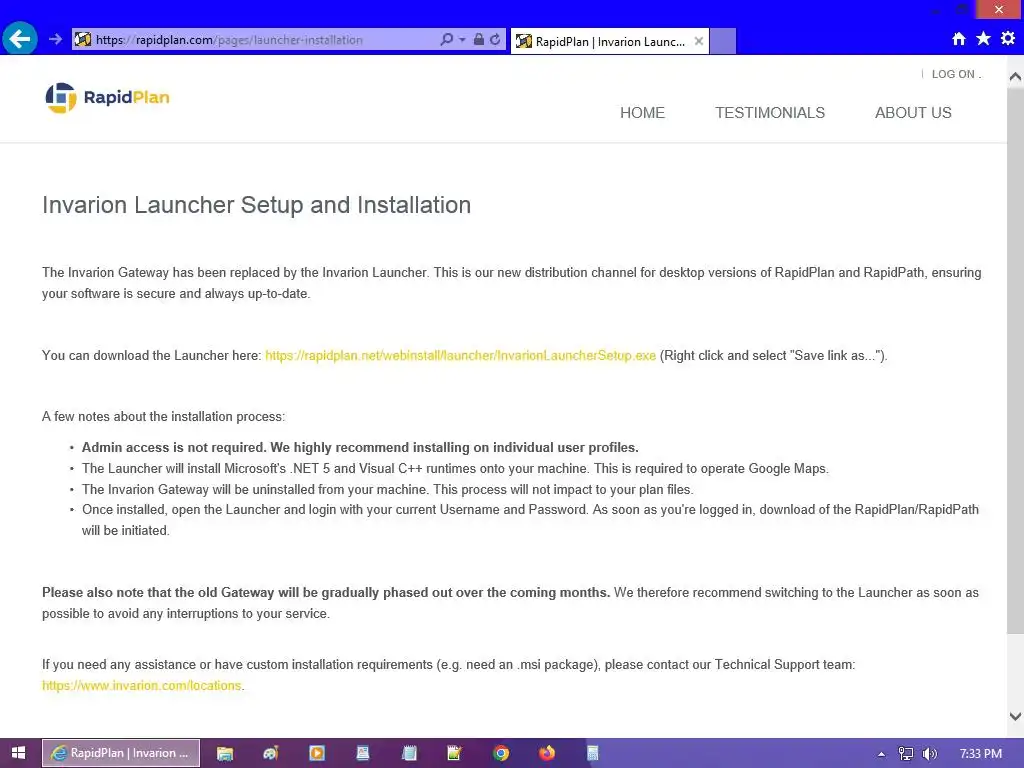
Task: Open File Explorer from the taskbar
Action: point(225,753)
